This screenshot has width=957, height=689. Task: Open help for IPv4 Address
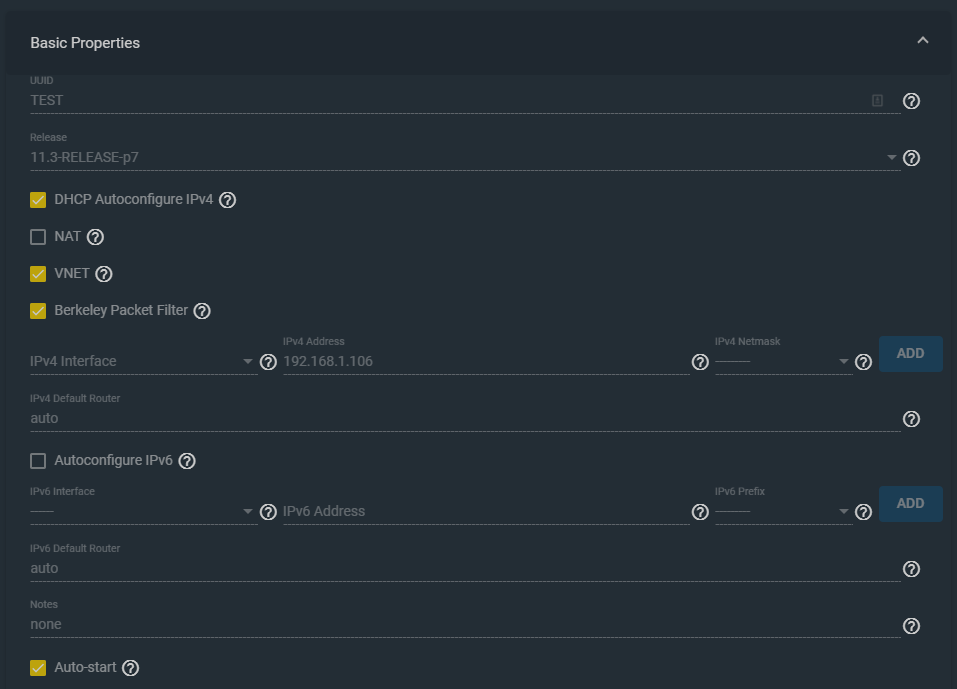point(700,362)
